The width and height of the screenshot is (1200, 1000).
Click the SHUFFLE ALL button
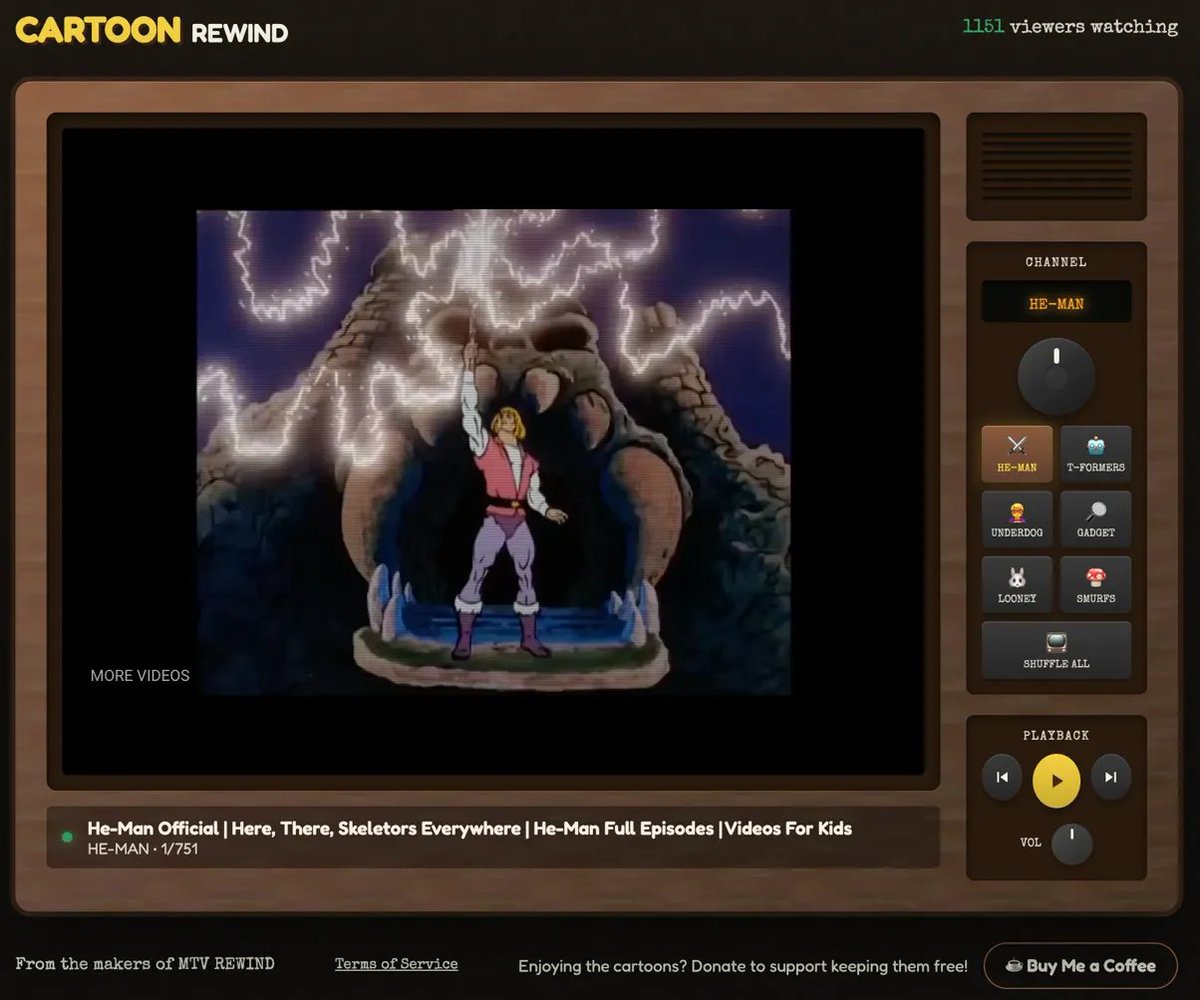[1056, 650]
